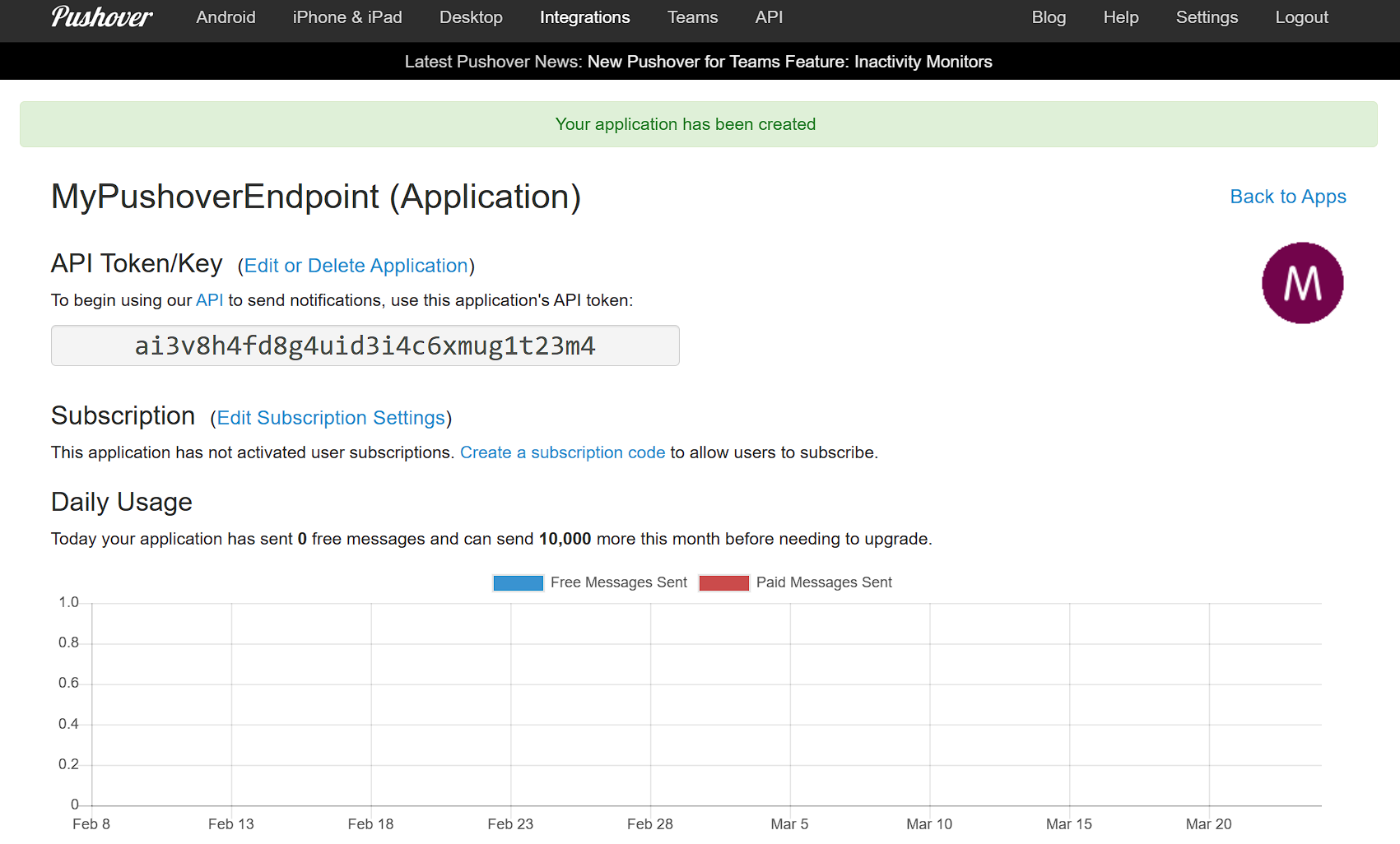The image size is (1400, 844).
Task: Click Create a subscription code
Action: click(x=562, y=452)
